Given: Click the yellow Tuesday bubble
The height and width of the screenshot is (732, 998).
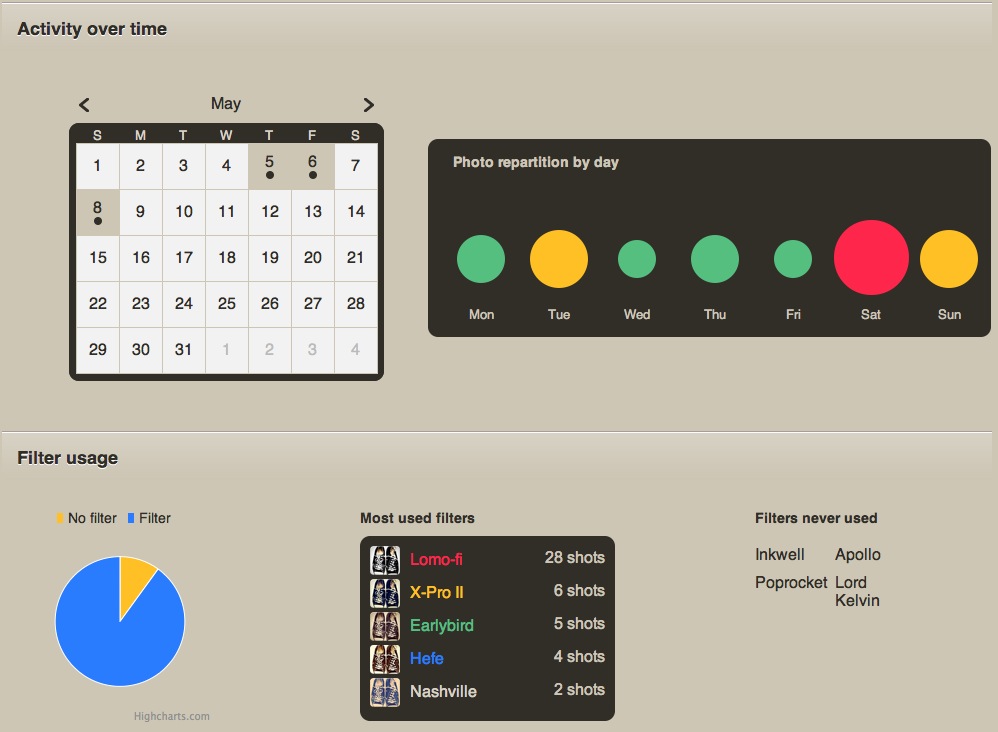Looking at the screenshot, I should 559,259.
